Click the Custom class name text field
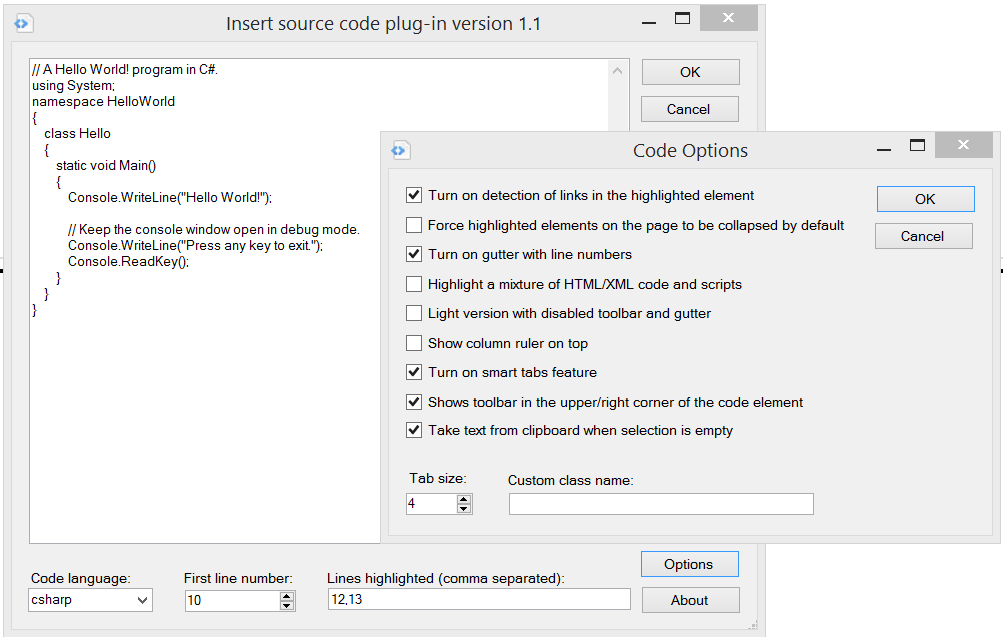This screenshot has height=637, width=1003. pos(660,504)
